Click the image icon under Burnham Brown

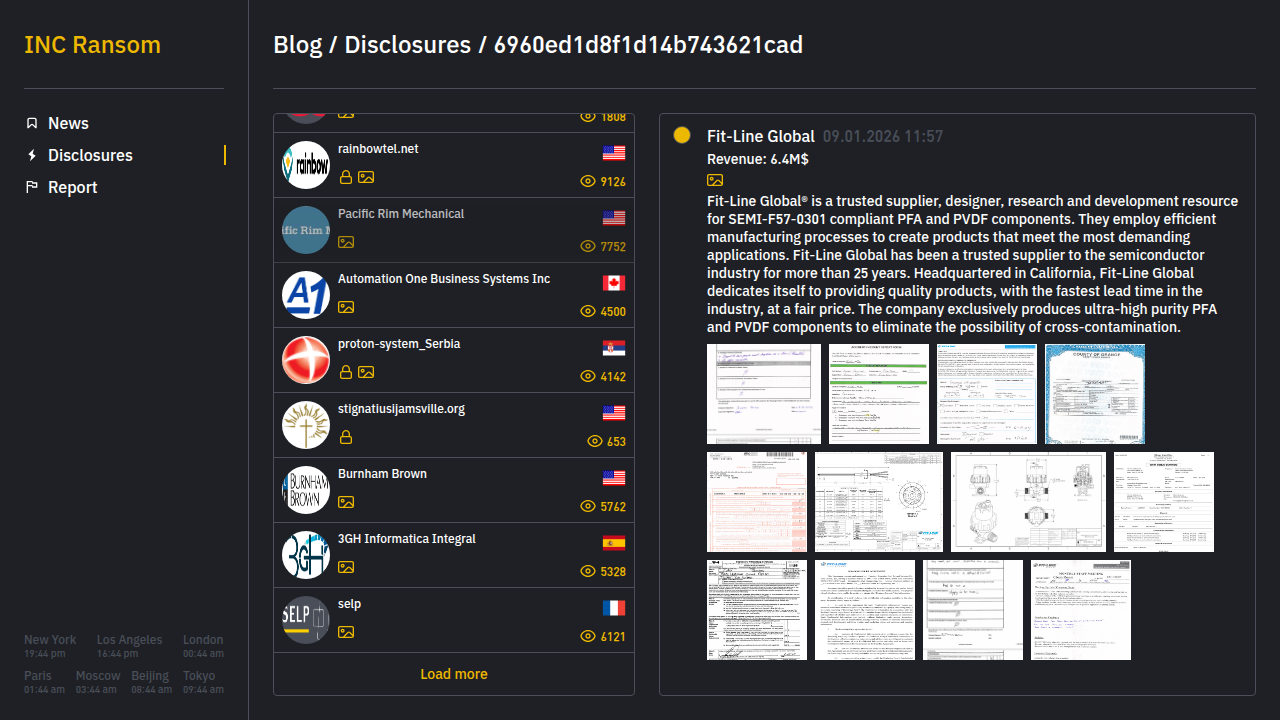pos(346,502)
